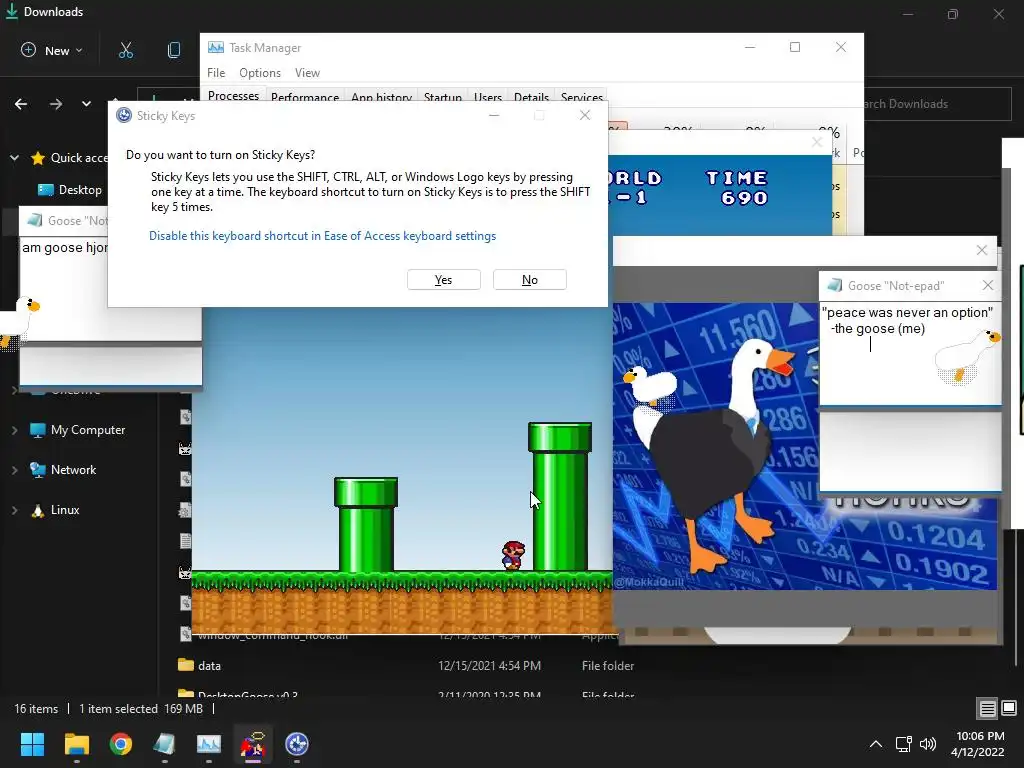Screen dimensions: 1024x768
Task: Open the File menu in Task Manager
Action: point(216,72)
